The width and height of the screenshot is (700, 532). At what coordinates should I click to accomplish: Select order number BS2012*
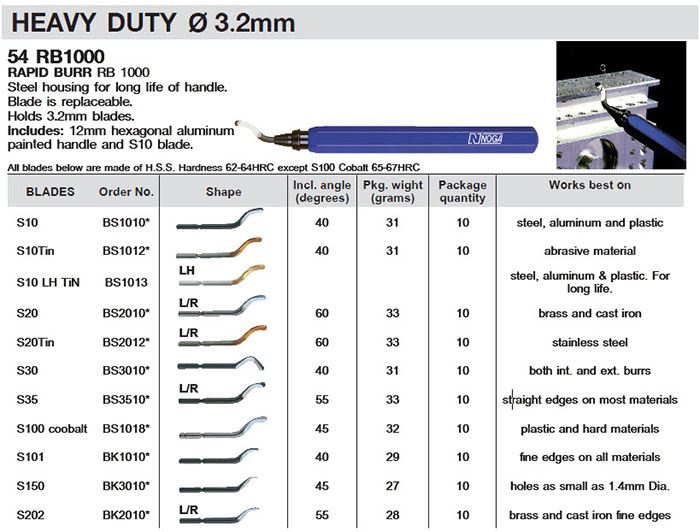point(126,342)
